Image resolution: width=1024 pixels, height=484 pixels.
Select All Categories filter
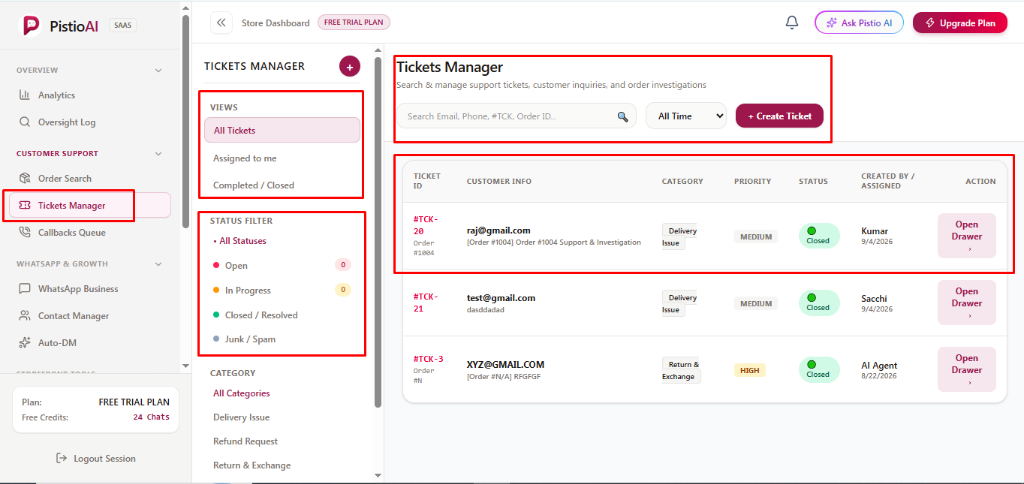(x=242, y=393)
